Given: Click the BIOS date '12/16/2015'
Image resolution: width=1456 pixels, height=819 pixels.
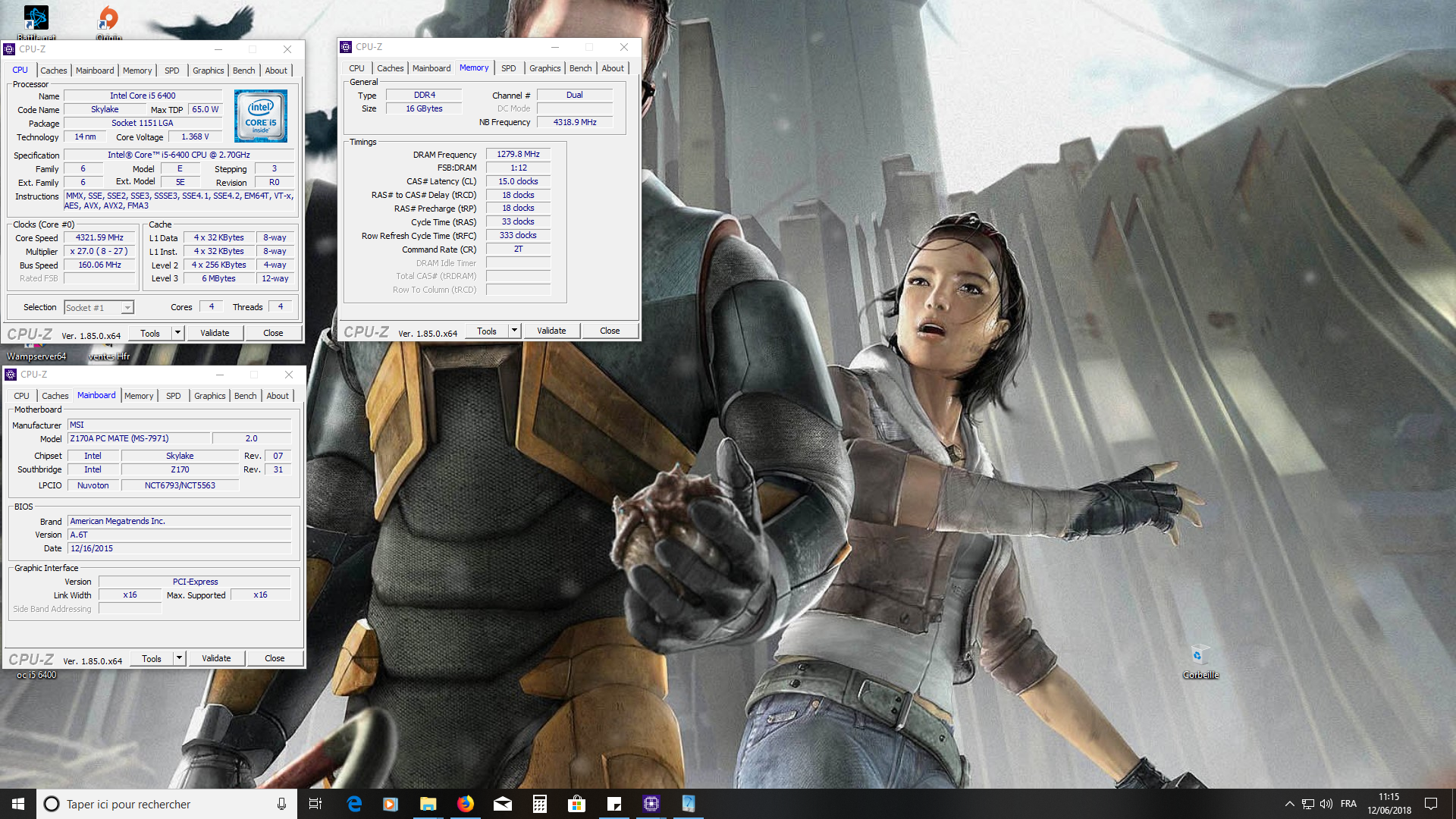Looking at the screenshot, I should coord(180,548).
